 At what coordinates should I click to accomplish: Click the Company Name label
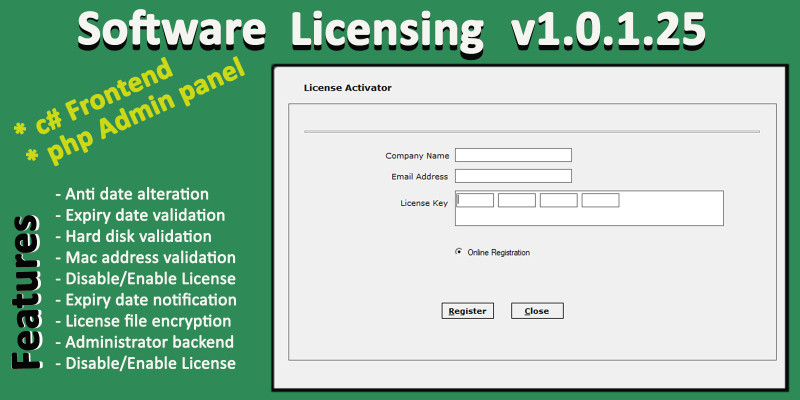pyautogui.click(x=417, y=156)
